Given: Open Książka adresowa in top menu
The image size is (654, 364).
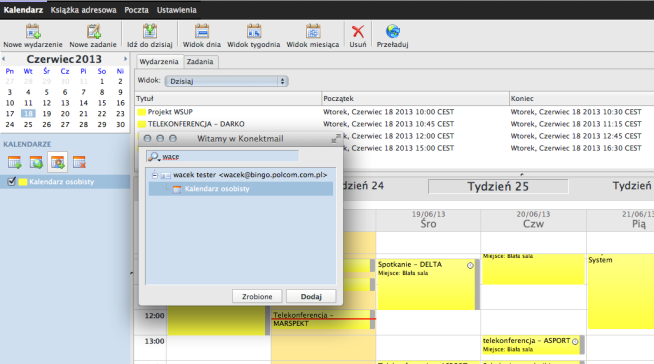Looking at the screenshot, I should (x=83, y=10).
